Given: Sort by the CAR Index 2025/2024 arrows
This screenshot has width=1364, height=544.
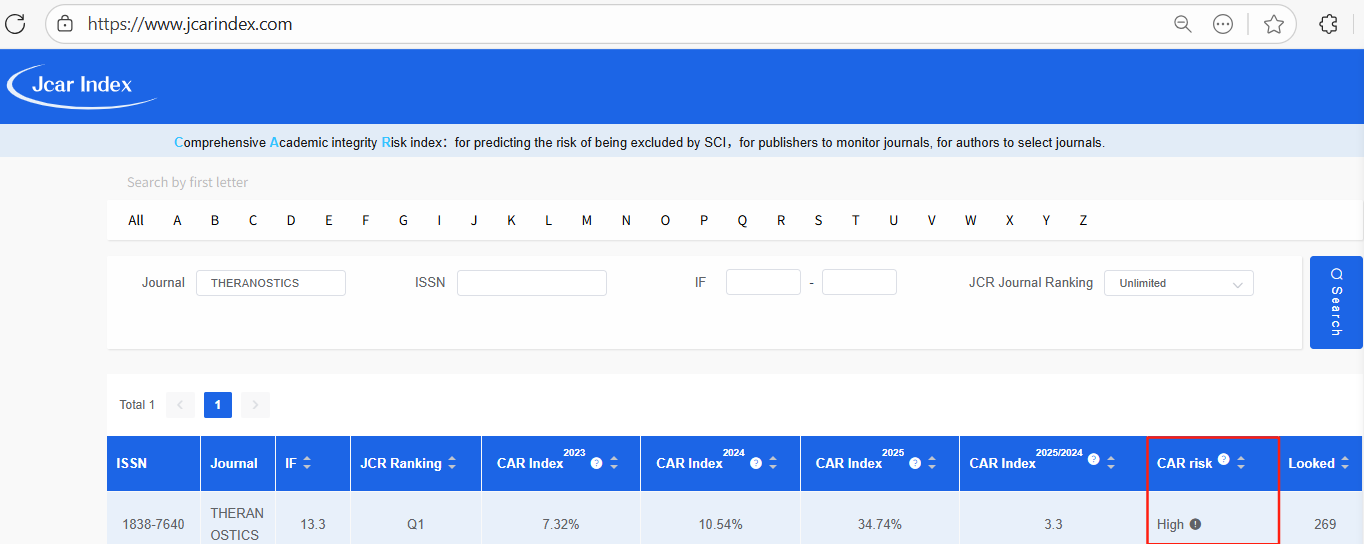Looking at the screenshot, I should [x=1110, y=463].
